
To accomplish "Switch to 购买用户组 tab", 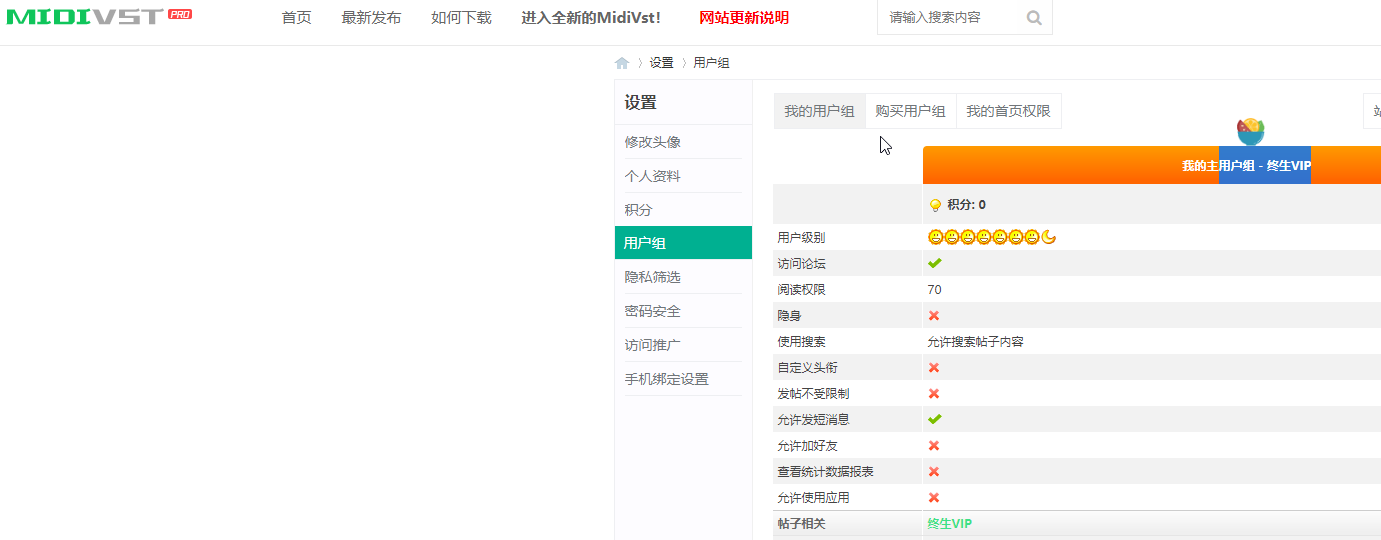I will [x=910, y=111].
